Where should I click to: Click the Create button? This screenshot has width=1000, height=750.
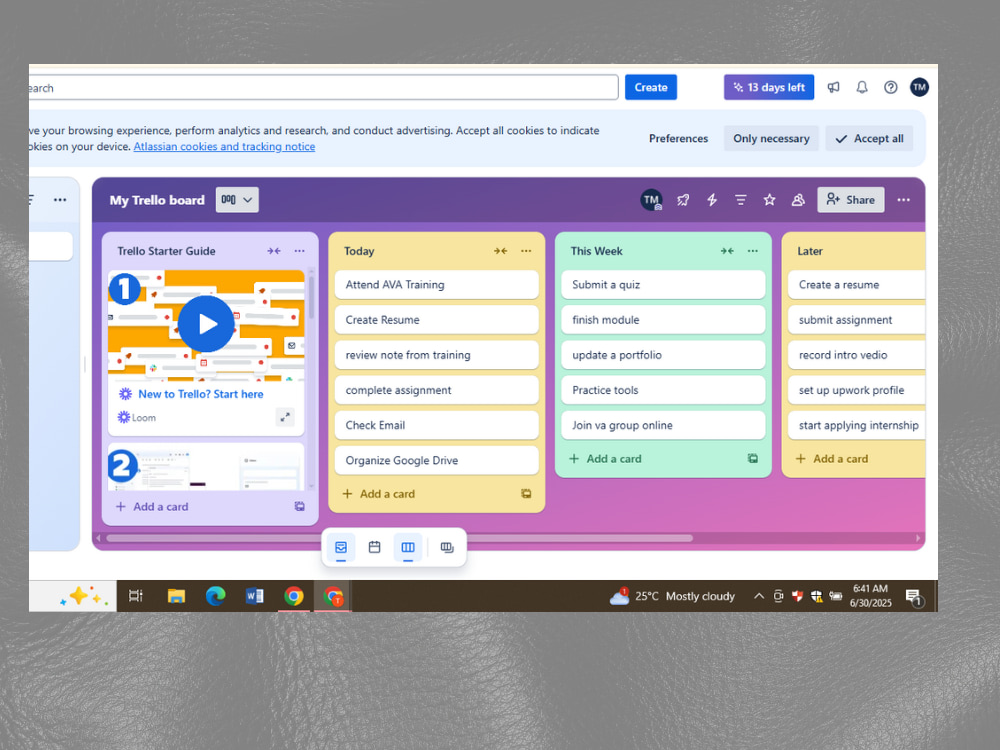click(x=651, y=87)
